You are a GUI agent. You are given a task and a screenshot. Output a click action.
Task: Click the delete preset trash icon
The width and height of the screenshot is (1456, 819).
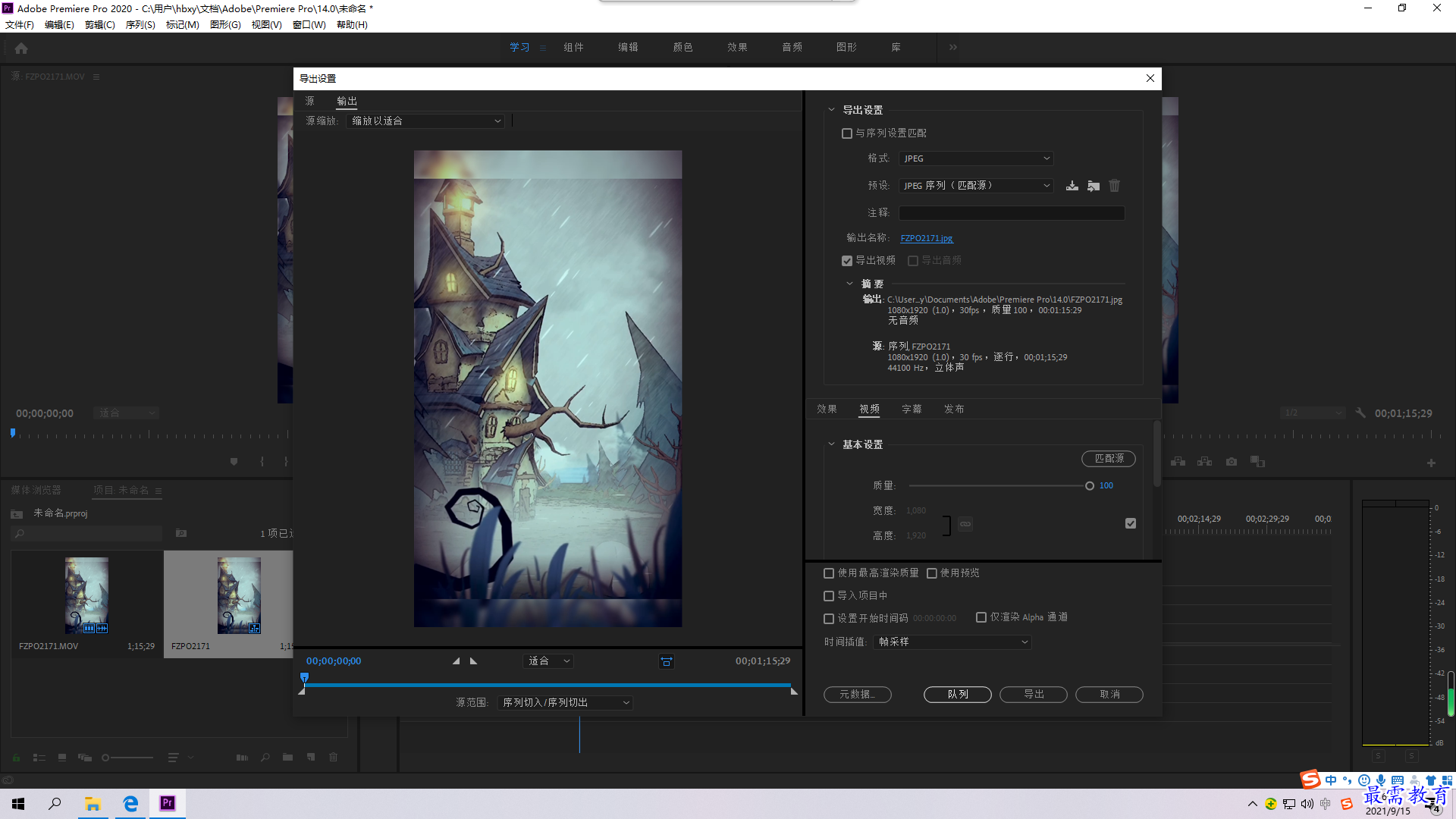pos(1114,186)
